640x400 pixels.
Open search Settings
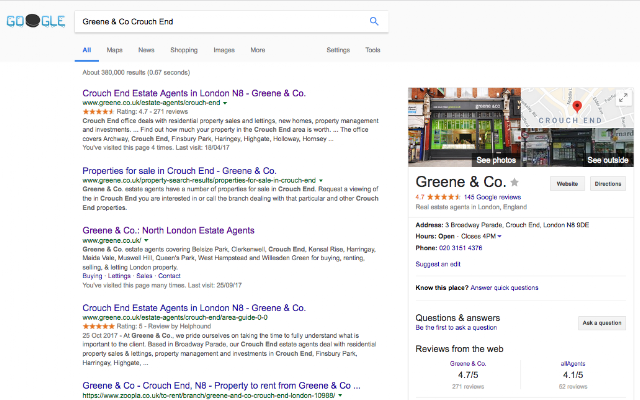pyautogui.click(x=338, y=50)
